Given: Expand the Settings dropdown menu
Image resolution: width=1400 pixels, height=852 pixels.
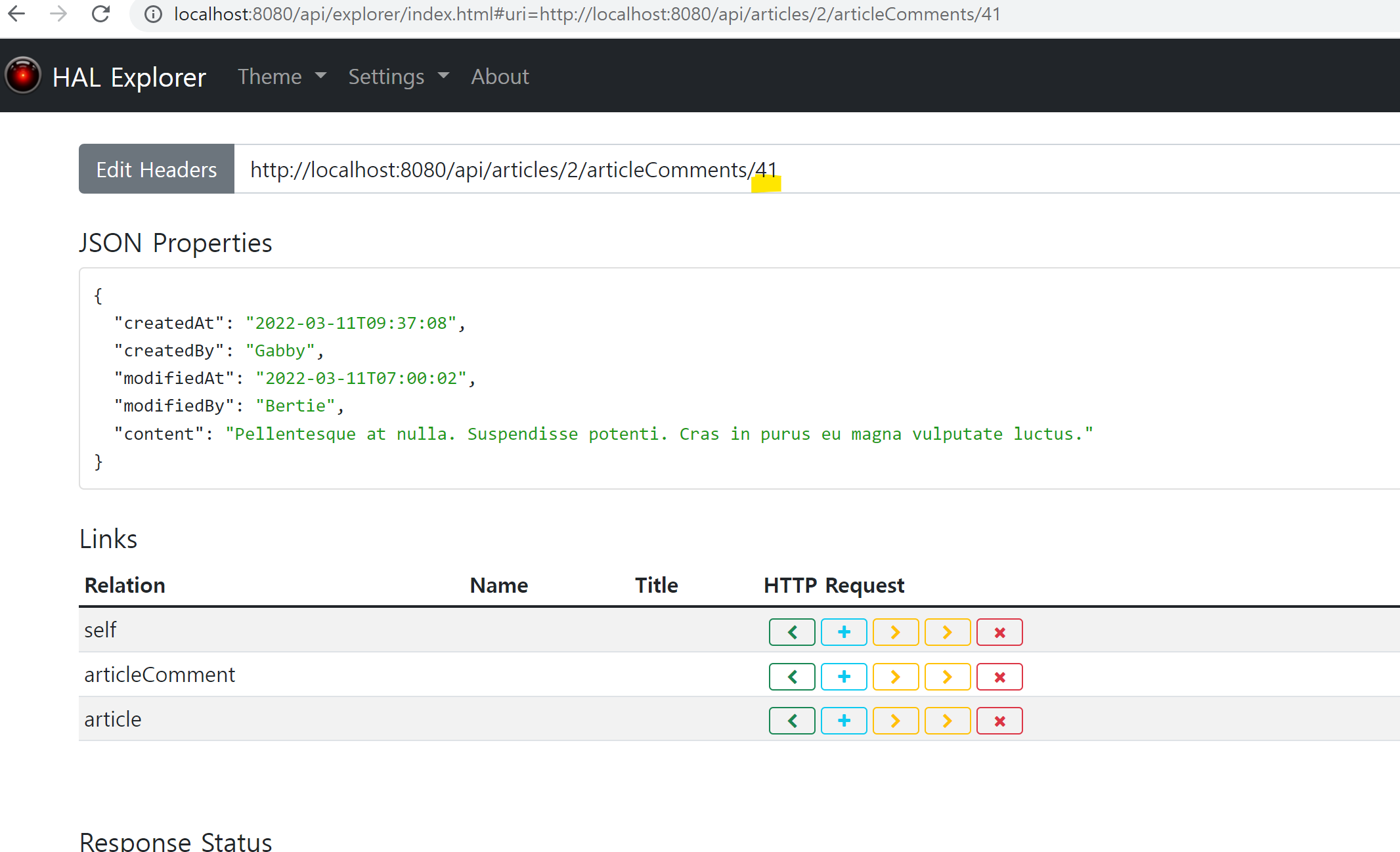Looking at the screenshot, I should tap(399, 77).
